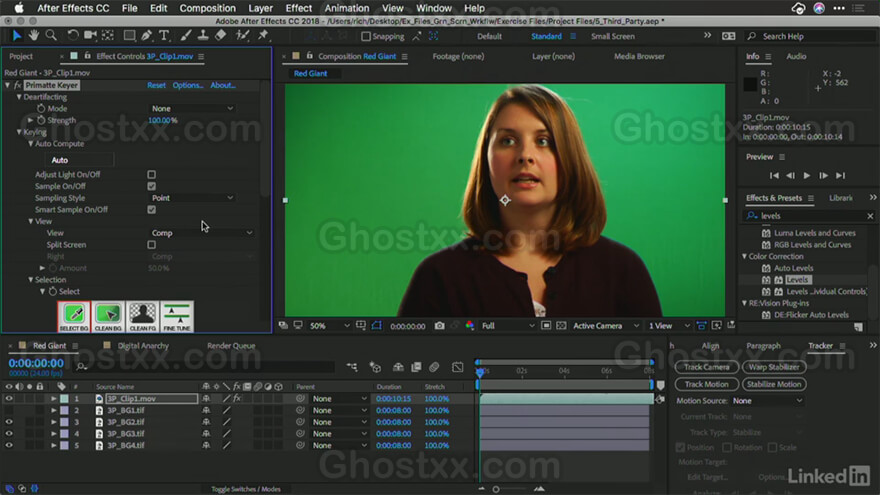Open the View Comp dropdown
The image size is (880, 495).
pos(201,233)
